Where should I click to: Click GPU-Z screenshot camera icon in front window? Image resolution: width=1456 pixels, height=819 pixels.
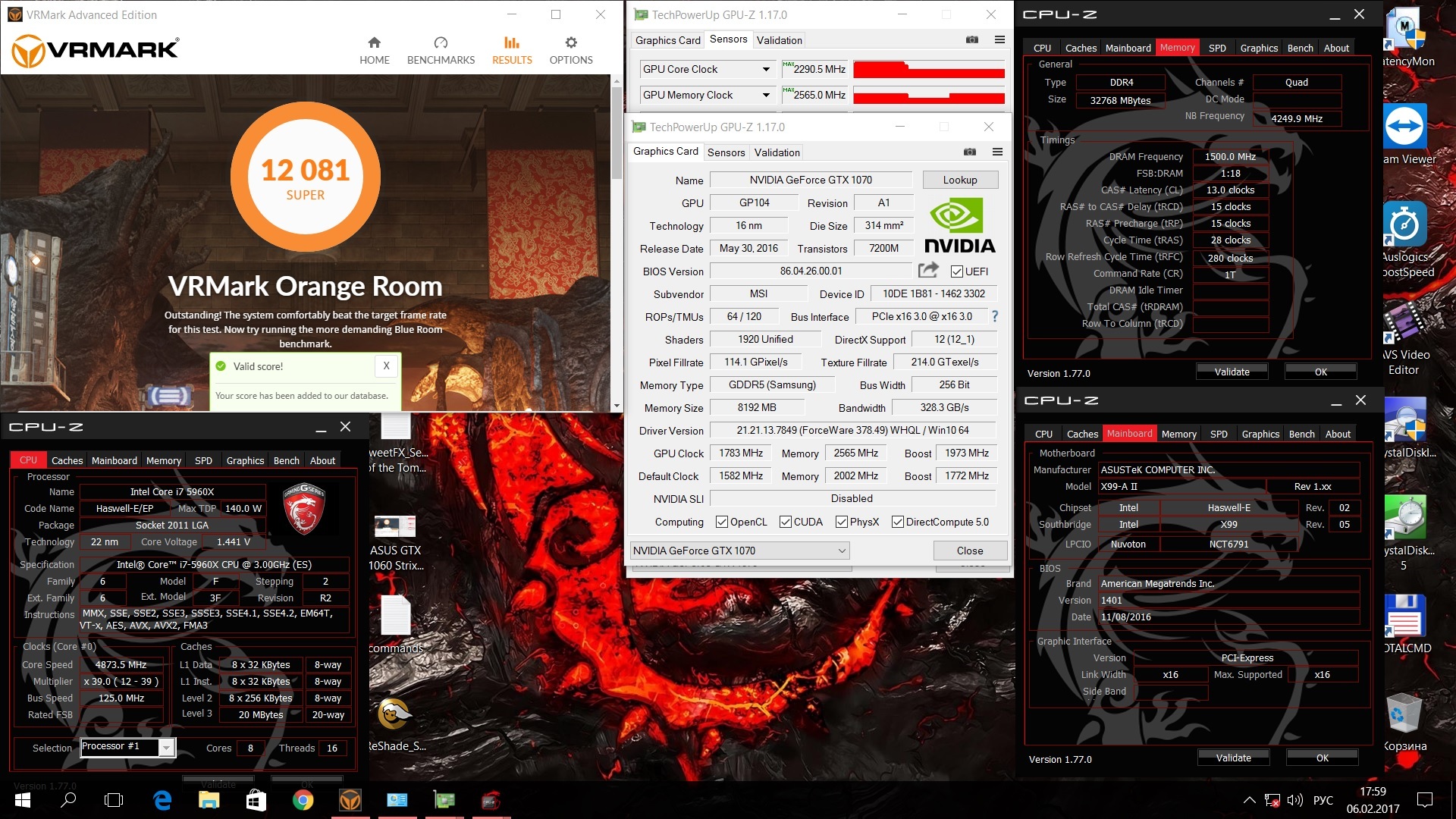(970, 152)
